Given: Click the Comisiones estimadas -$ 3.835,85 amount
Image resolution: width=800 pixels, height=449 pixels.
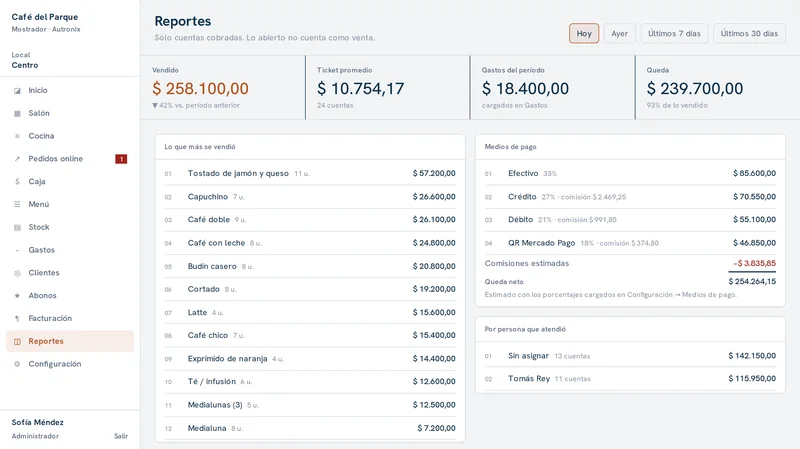Looking at the screenshot, I should click(755, 264).
